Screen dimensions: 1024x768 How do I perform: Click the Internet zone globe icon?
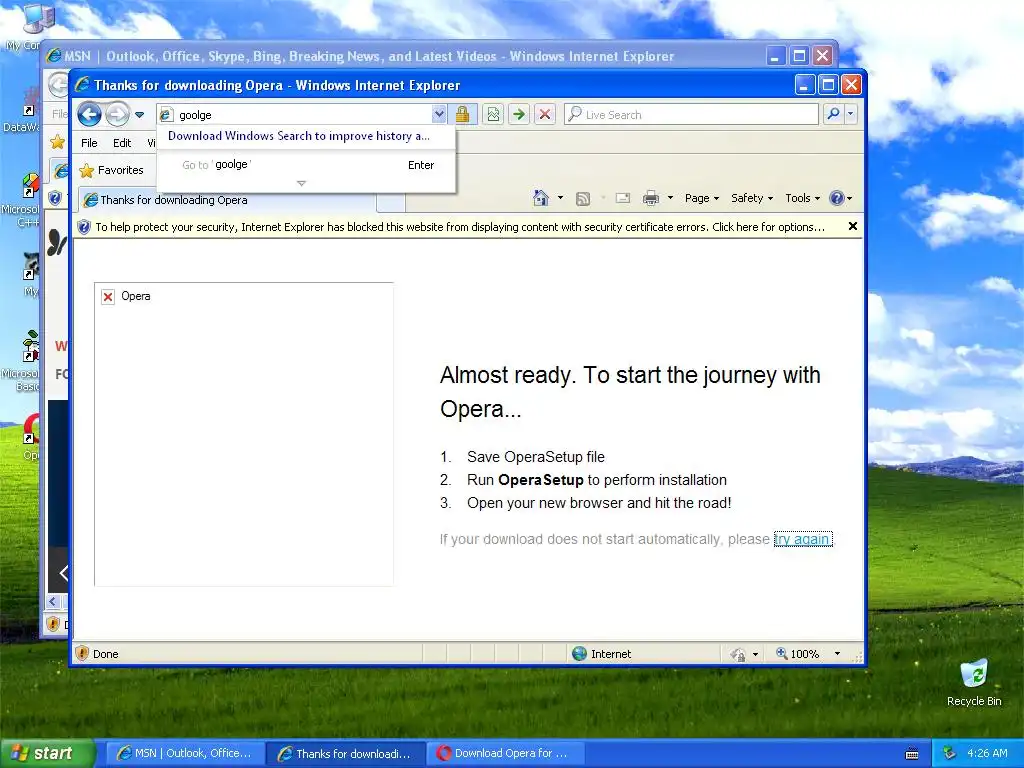[x=579, y=654]
